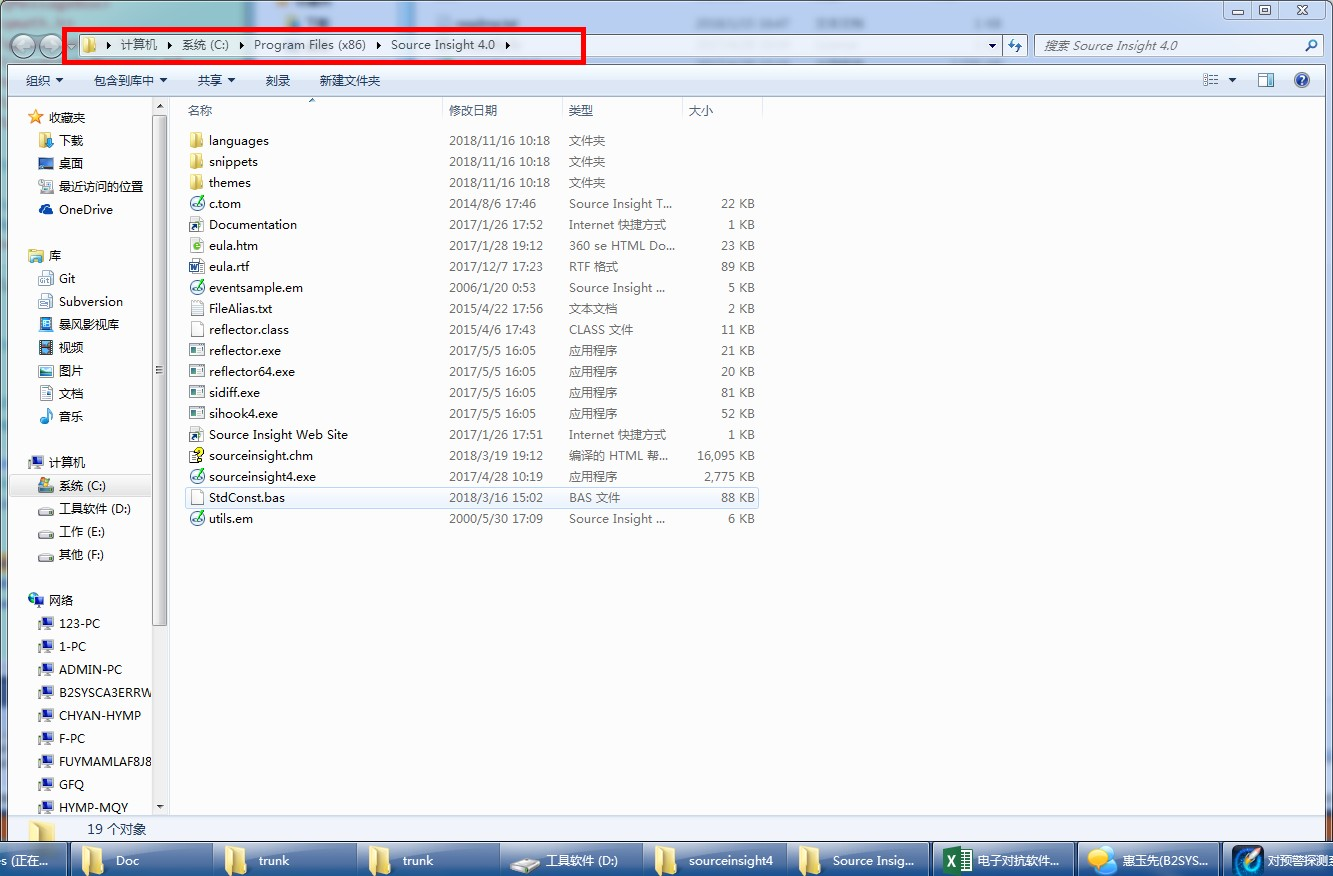Select the Source Insight Web Site icon
This screenshot has height=876, width=1333.
tap(197, 435)
